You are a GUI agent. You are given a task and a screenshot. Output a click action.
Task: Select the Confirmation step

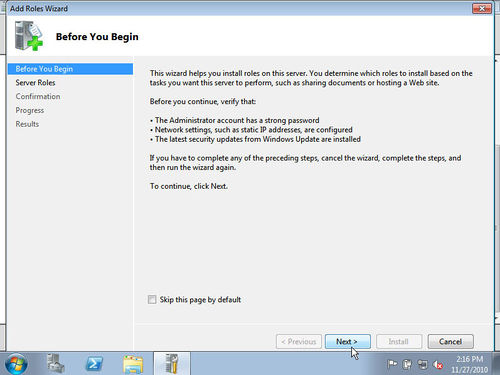point(38,96)
